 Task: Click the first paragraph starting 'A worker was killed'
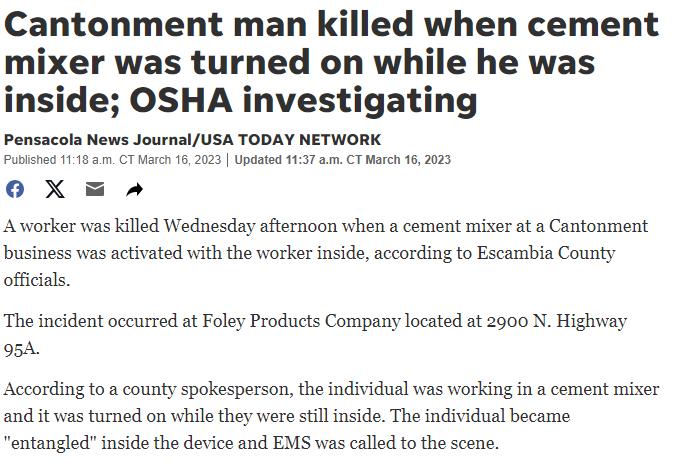click(x=326, y=253)
